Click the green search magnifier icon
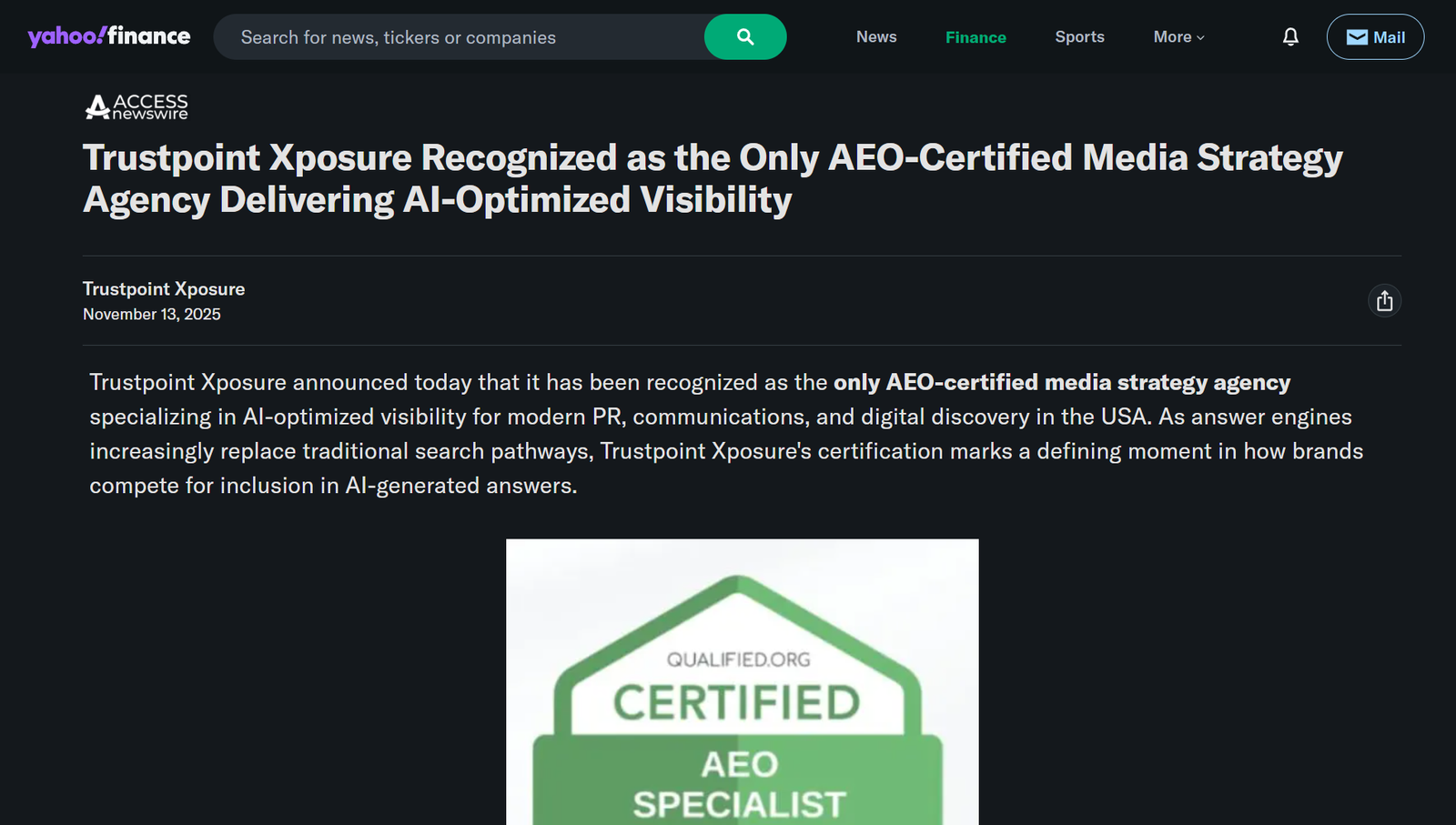This screenshot has width=1456, height=825. (744, 36)
